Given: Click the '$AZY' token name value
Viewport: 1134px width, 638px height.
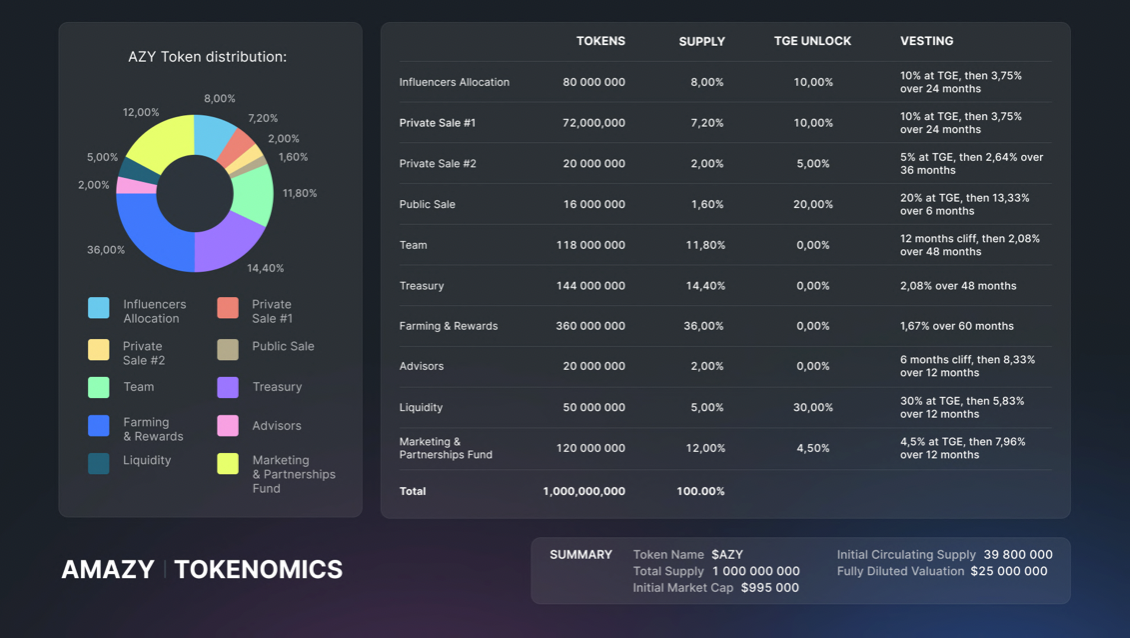Looking at the screenshot, I should point(727,555).
